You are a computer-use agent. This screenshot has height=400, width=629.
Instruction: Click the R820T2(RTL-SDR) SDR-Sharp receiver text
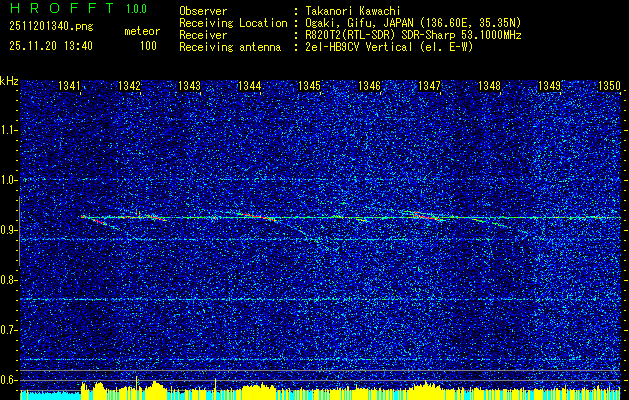[x=413, y=35]
